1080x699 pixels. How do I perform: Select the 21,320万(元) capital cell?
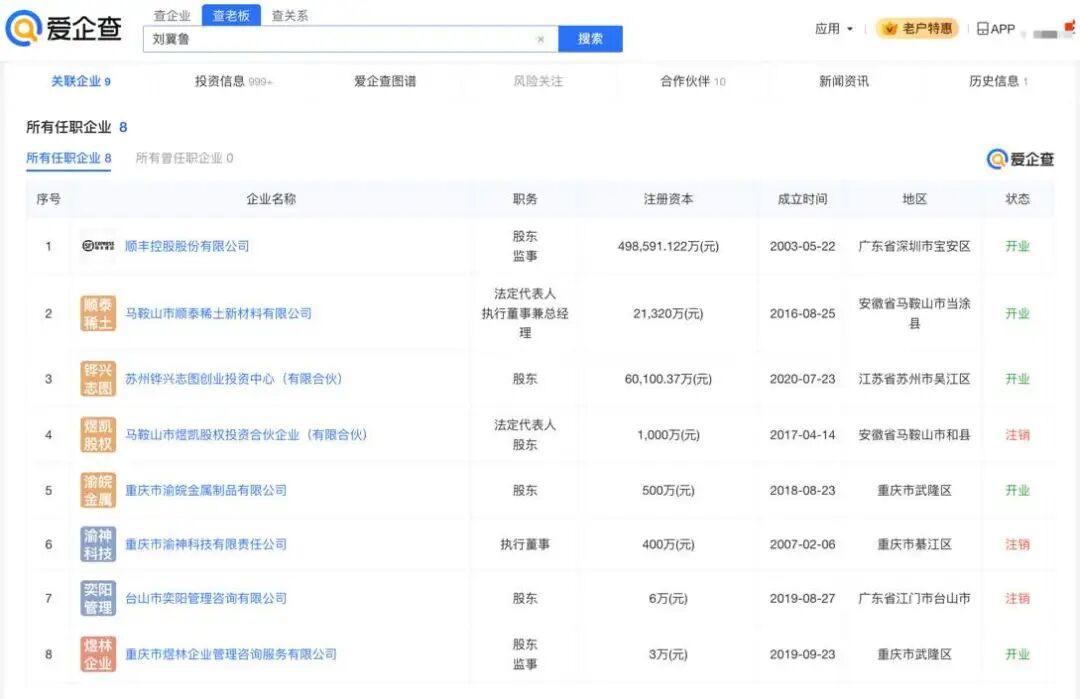(x=668, y=313)
